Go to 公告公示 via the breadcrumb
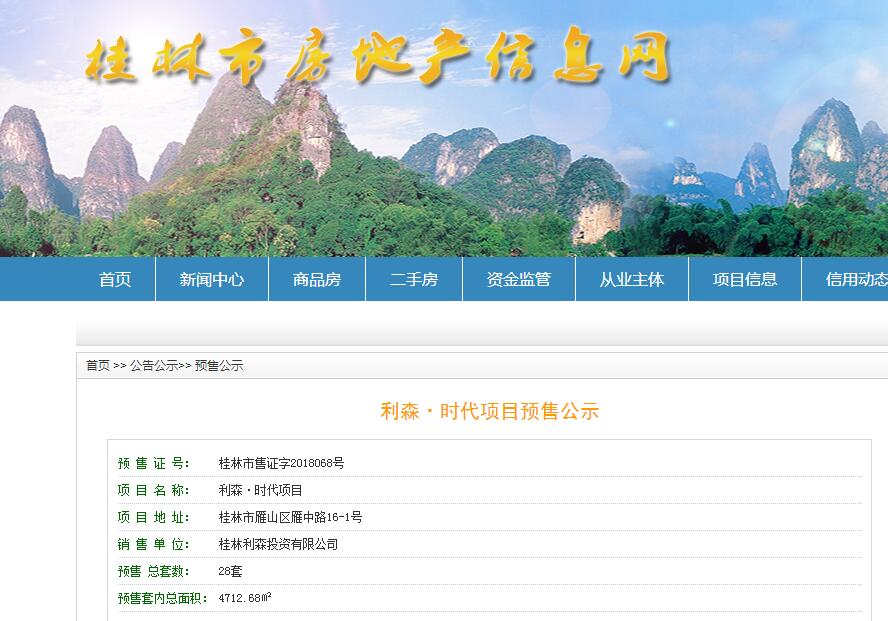This screenshot has height=621, width=888. point(153,366)
